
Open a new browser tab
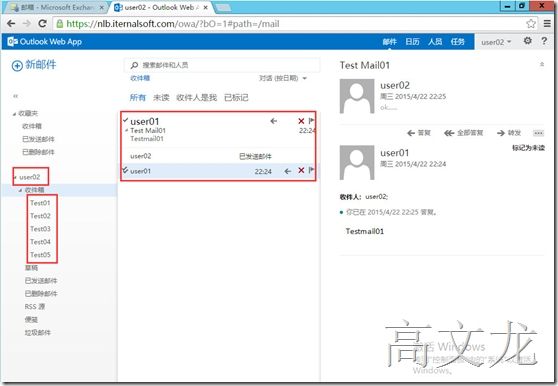[x=223, y=7]
